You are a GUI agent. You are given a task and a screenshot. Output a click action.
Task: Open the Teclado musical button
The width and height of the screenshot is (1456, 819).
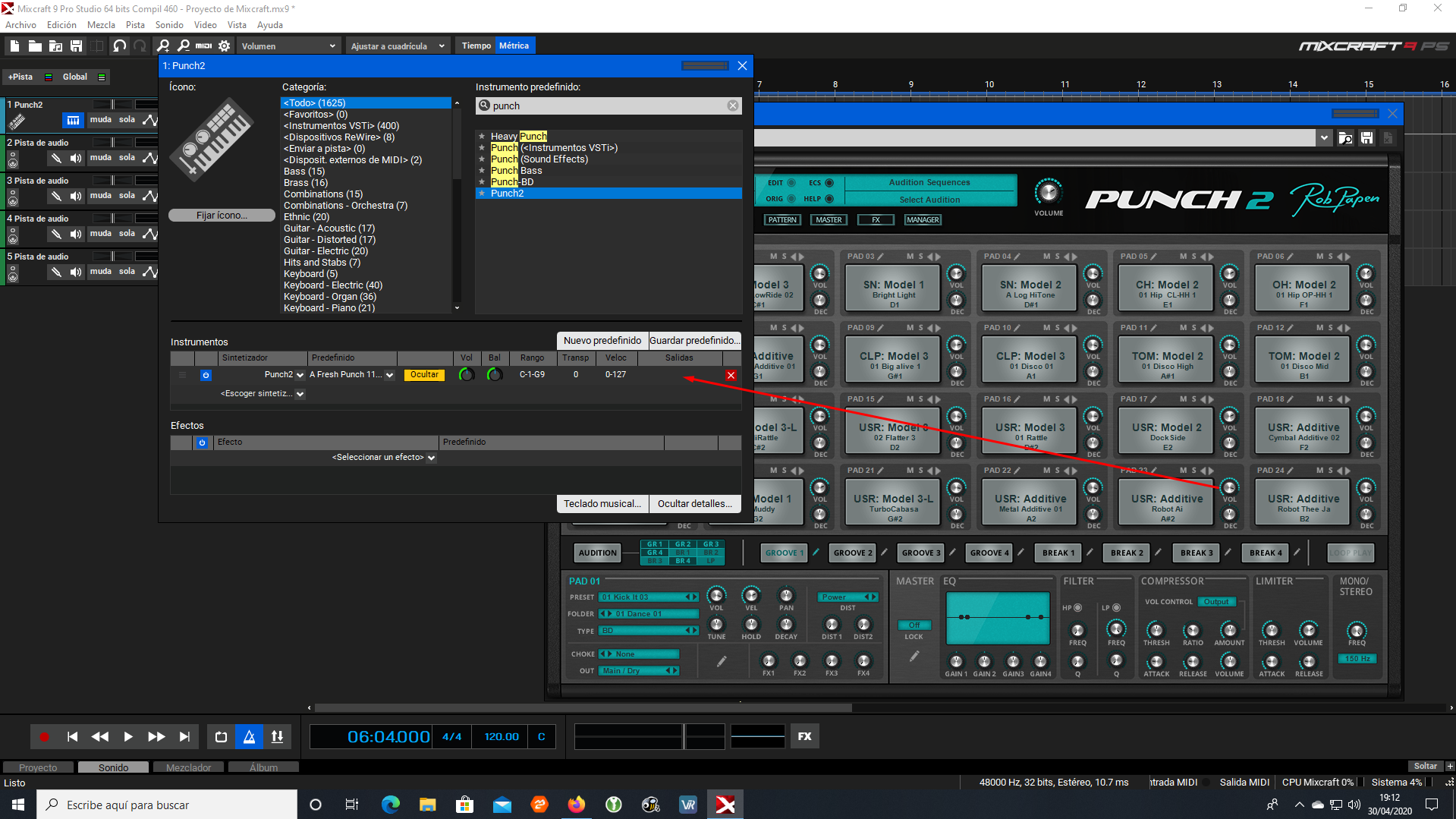click(x=602, y=504)
